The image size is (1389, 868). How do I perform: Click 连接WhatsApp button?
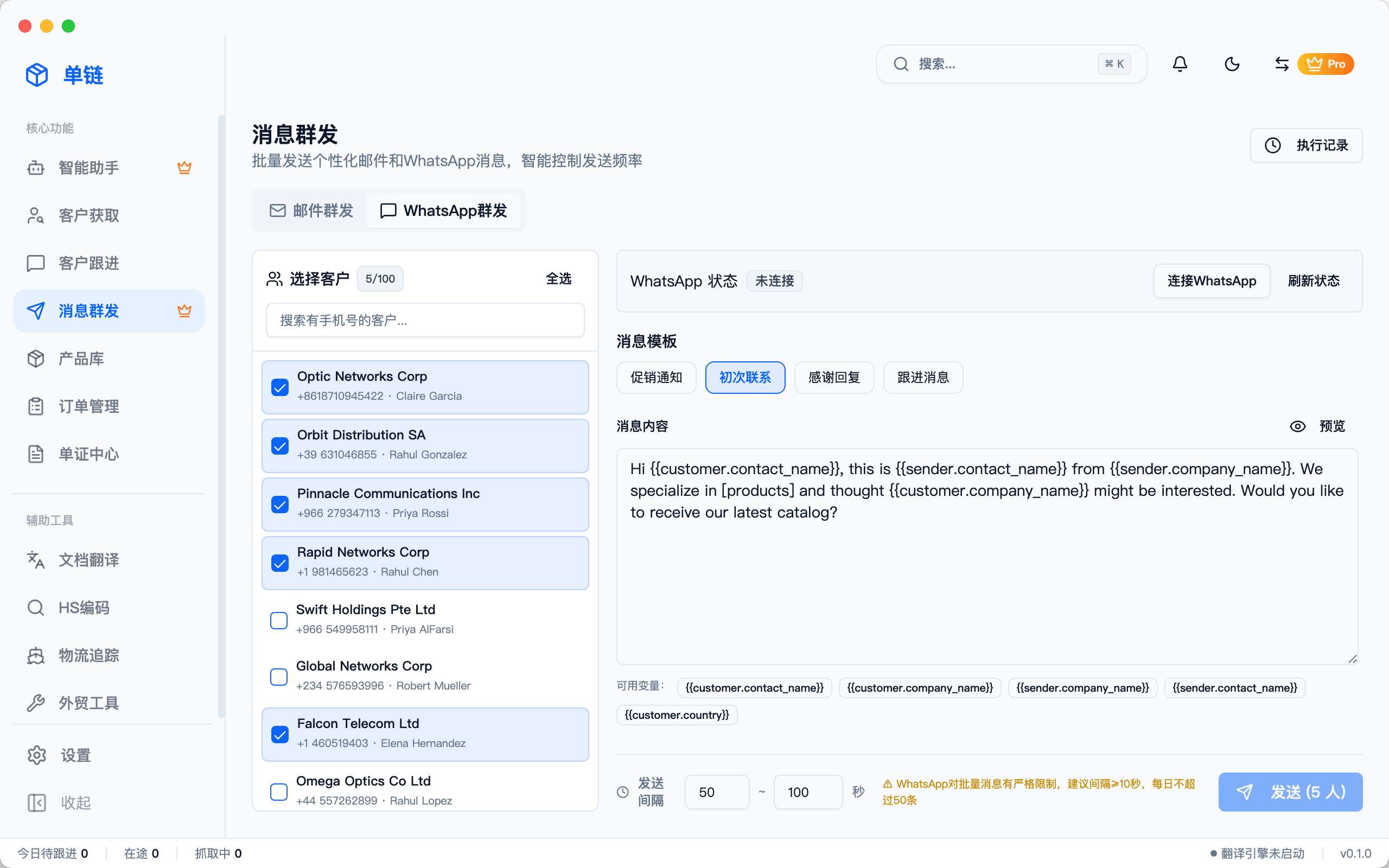(1211, 280)
